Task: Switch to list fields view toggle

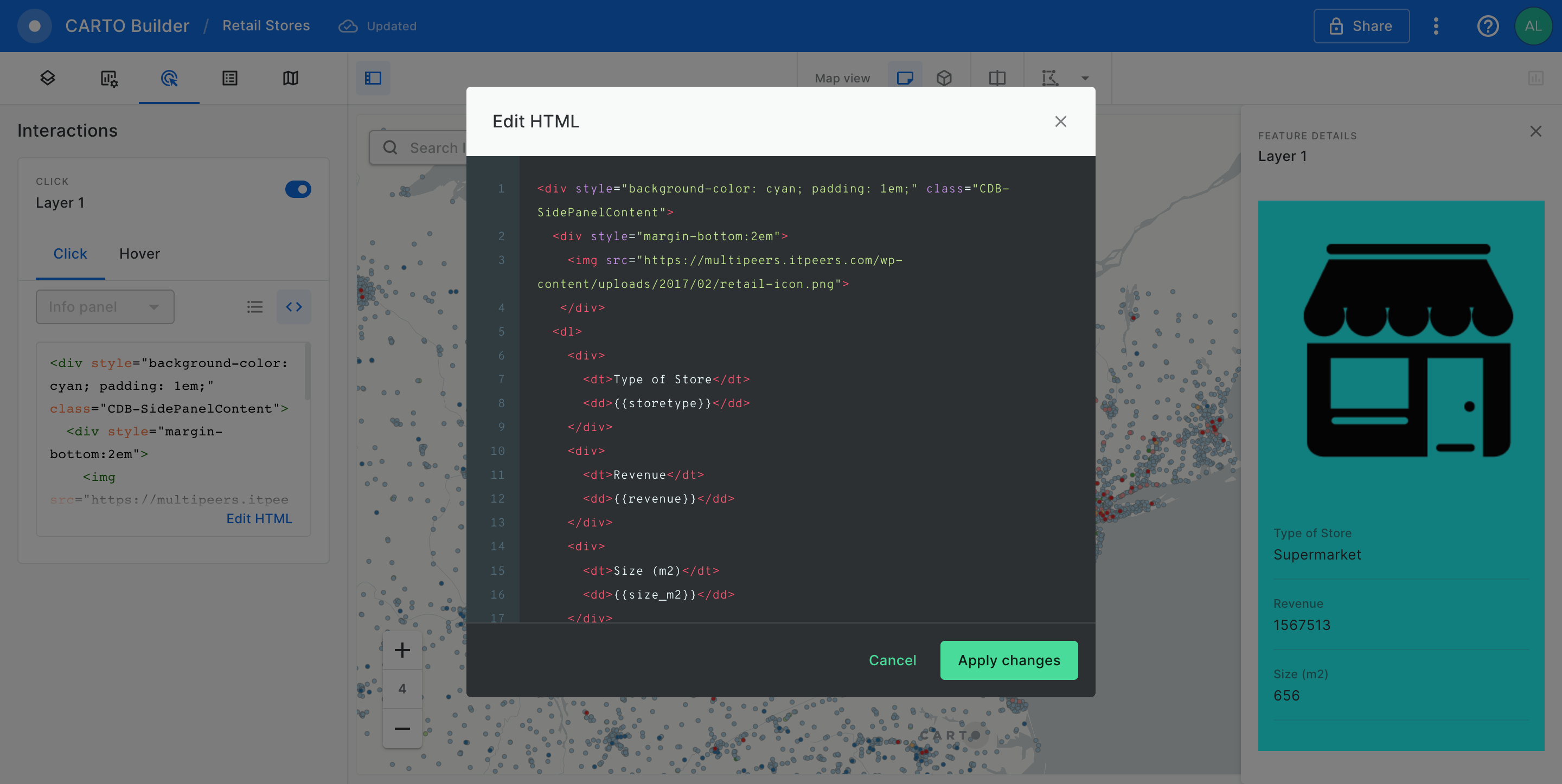Action: click(x=255, y=307)
